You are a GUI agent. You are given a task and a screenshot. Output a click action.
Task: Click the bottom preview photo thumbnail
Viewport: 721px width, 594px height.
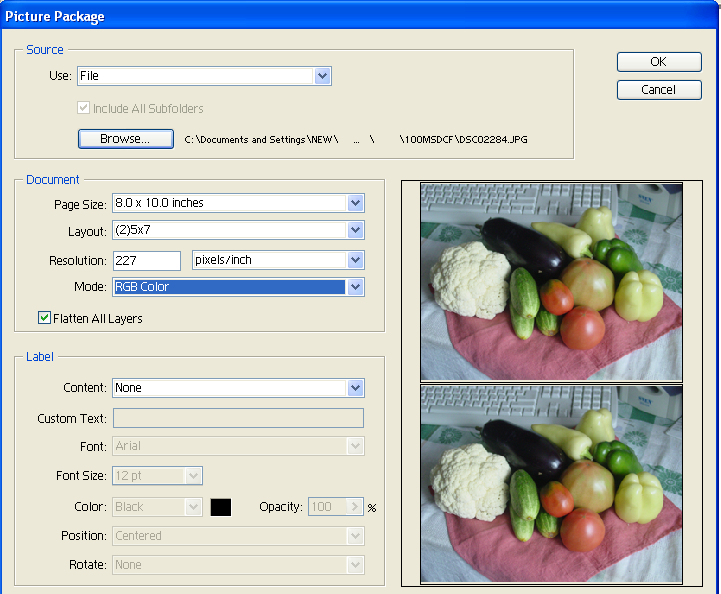[x=551, y=484]
